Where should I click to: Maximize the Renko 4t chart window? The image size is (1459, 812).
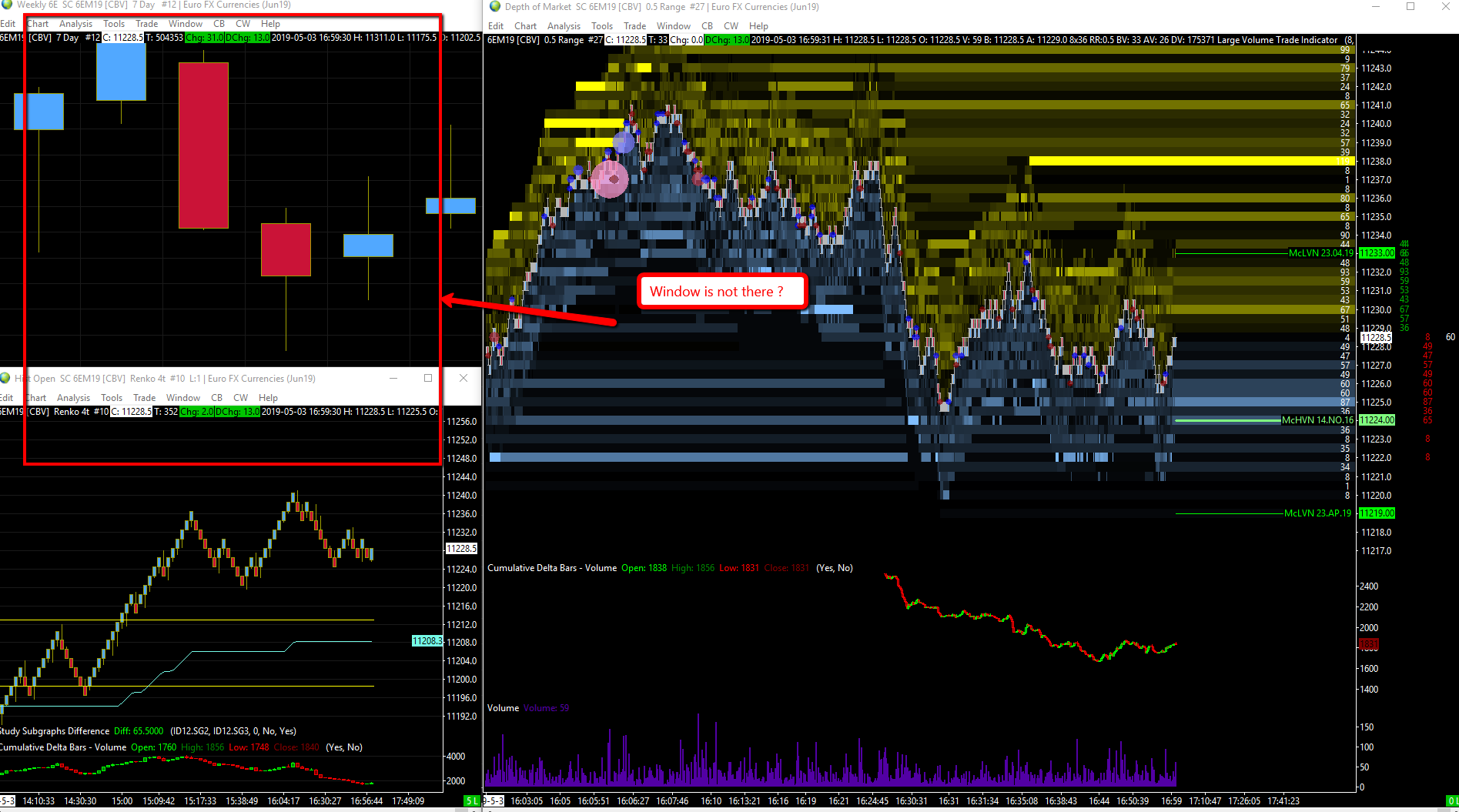428,378
